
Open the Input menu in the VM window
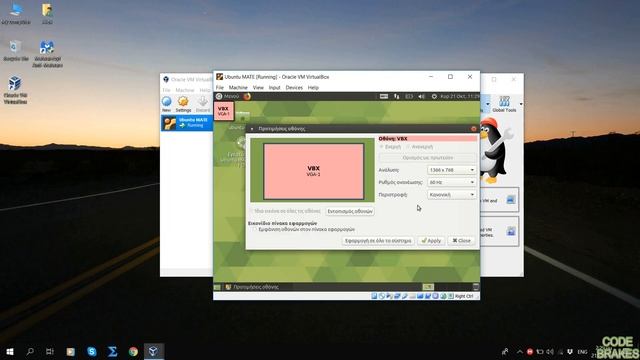pos(274,87)
